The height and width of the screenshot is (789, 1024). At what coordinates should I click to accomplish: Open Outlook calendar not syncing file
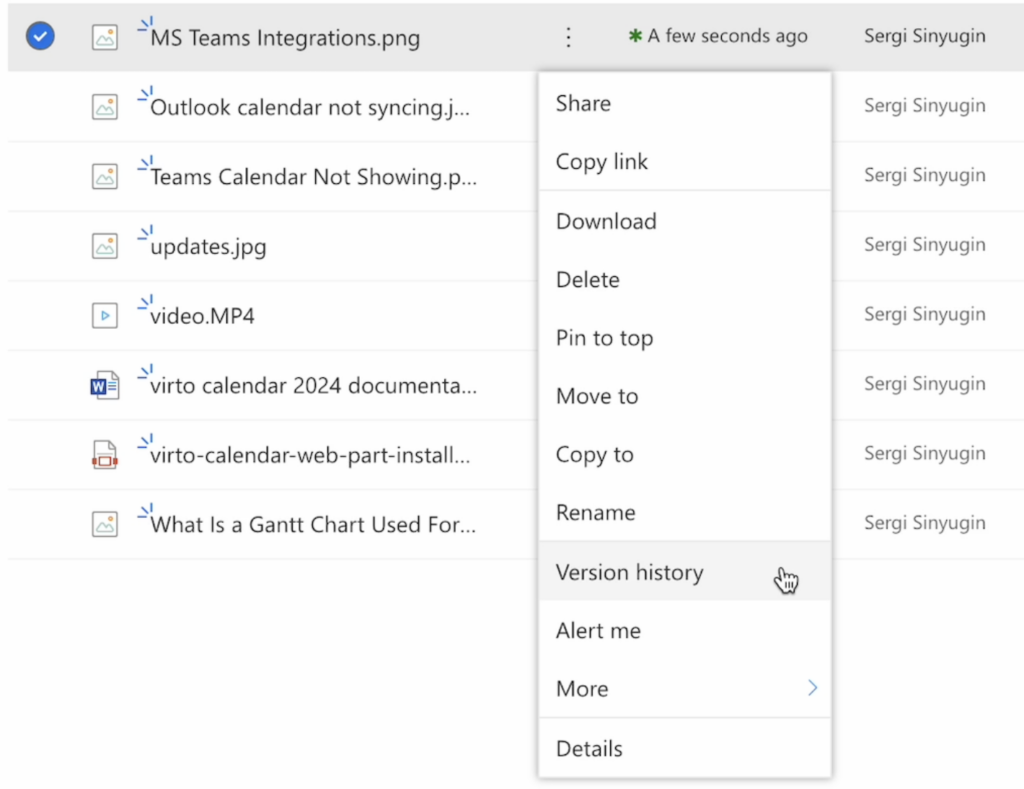pos(310,108)
